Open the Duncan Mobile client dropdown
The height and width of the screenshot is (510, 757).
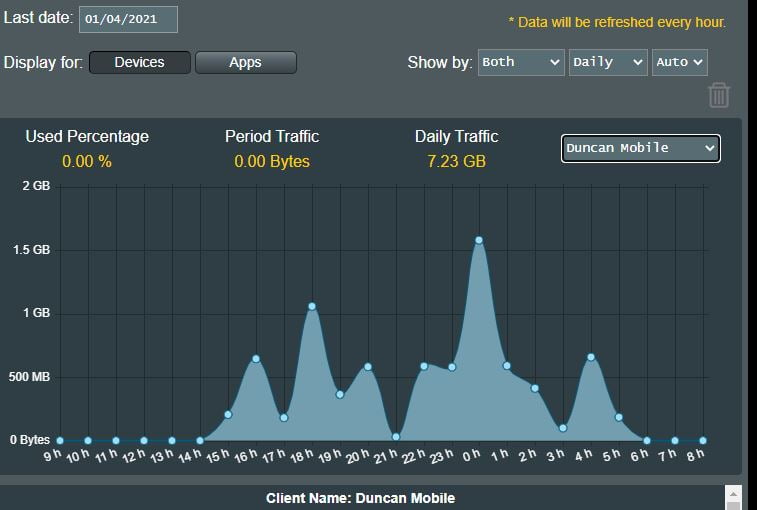640,148
